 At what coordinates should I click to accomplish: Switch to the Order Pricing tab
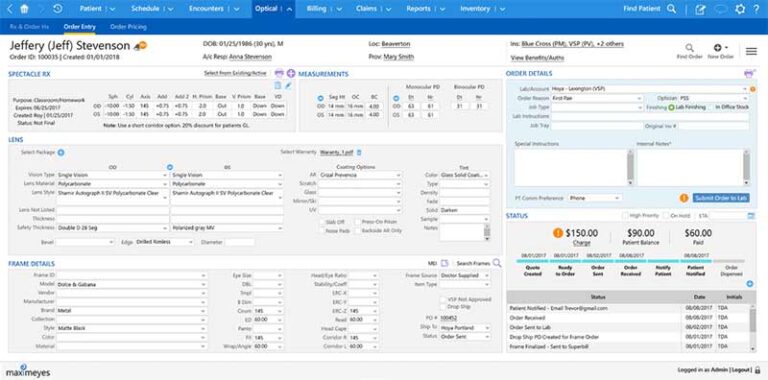pos(128,27)
